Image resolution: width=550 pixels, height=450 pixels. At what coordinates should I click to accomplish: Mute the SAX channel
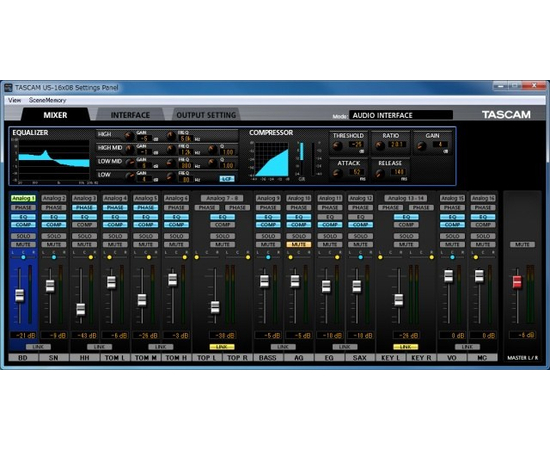pos(360,244)
